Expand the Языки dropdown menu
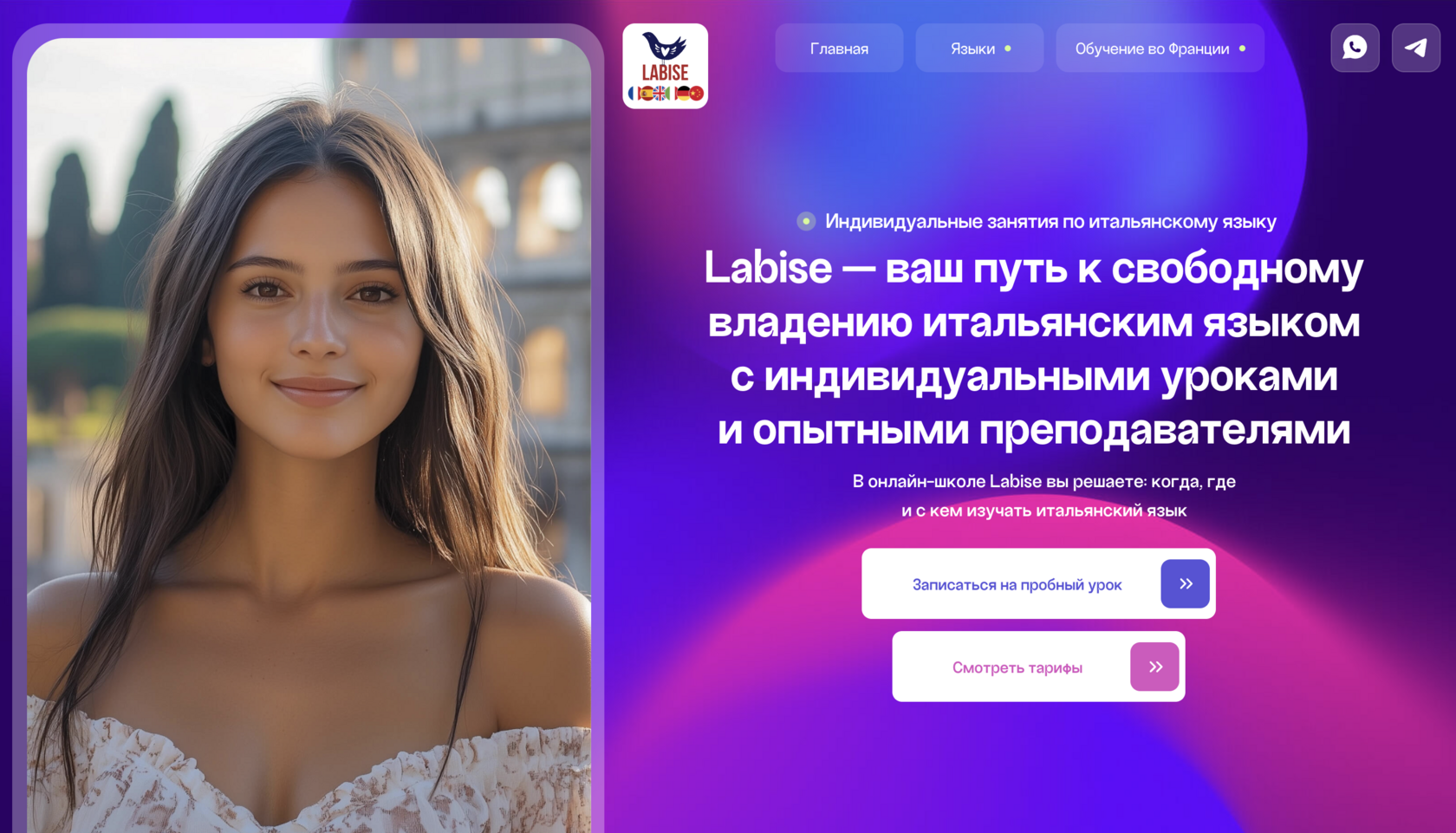The height and width of the screenshot is (833, 1456). pos(979,49)
